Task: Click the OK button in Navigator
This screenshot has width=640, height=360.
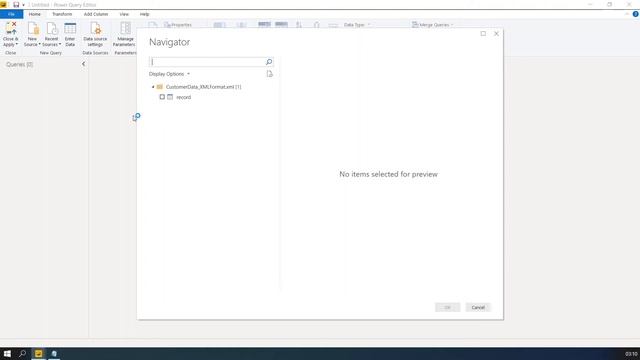Action: click(x=447, y=307)
